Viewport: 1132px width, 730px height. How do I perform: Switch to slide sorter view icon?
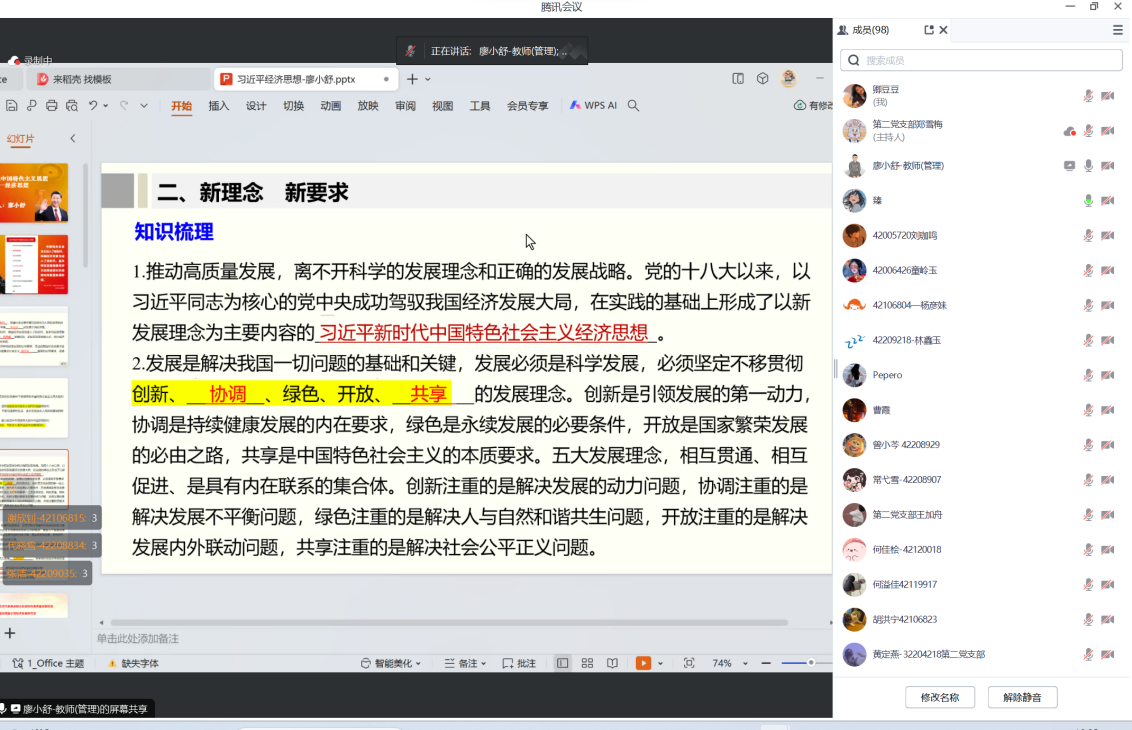587,663
